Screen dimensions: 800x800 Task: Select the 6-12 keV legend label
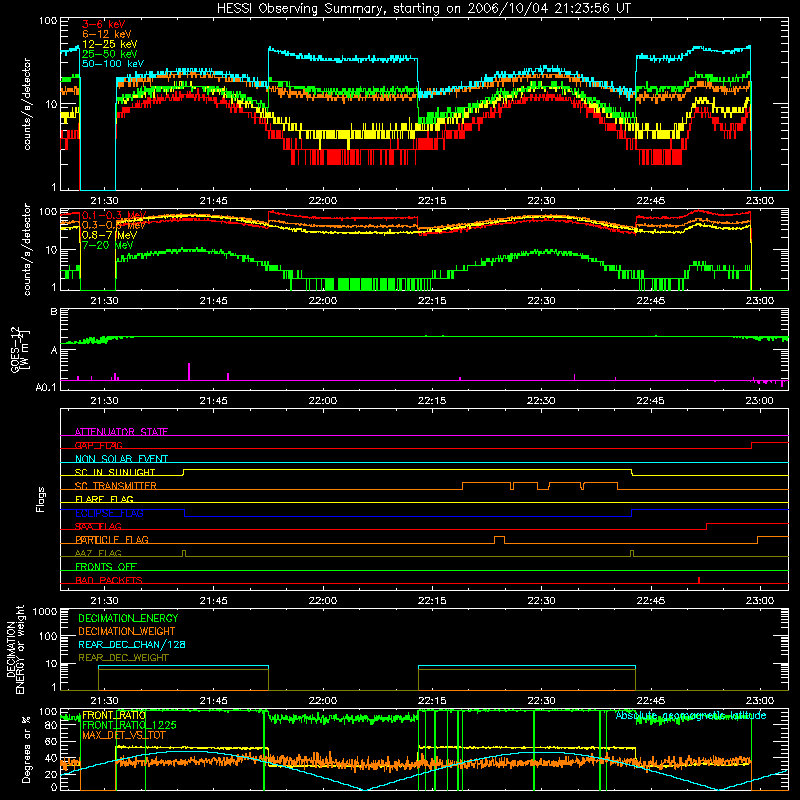point(107,34)
